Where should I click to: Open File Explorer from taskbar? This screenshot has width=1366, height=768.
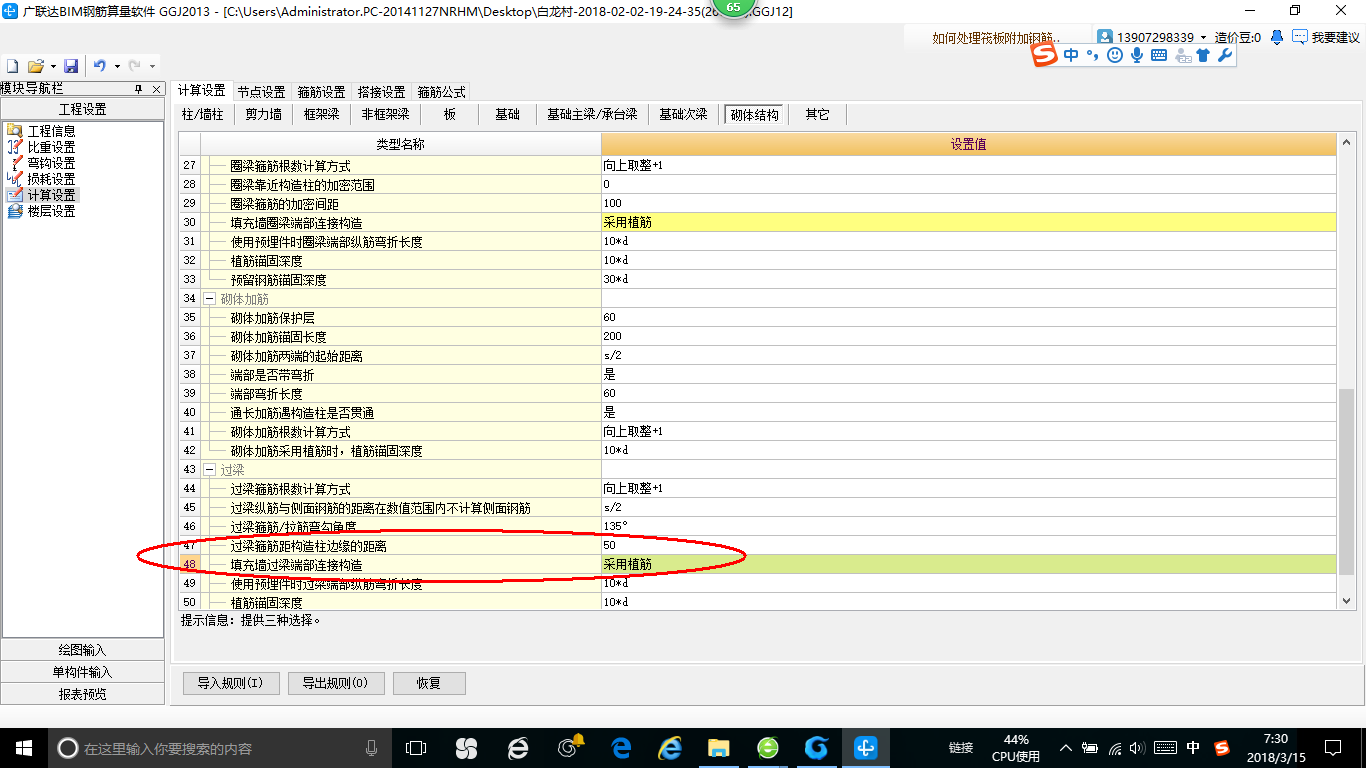pyautogui.click(x=718, y=747)
